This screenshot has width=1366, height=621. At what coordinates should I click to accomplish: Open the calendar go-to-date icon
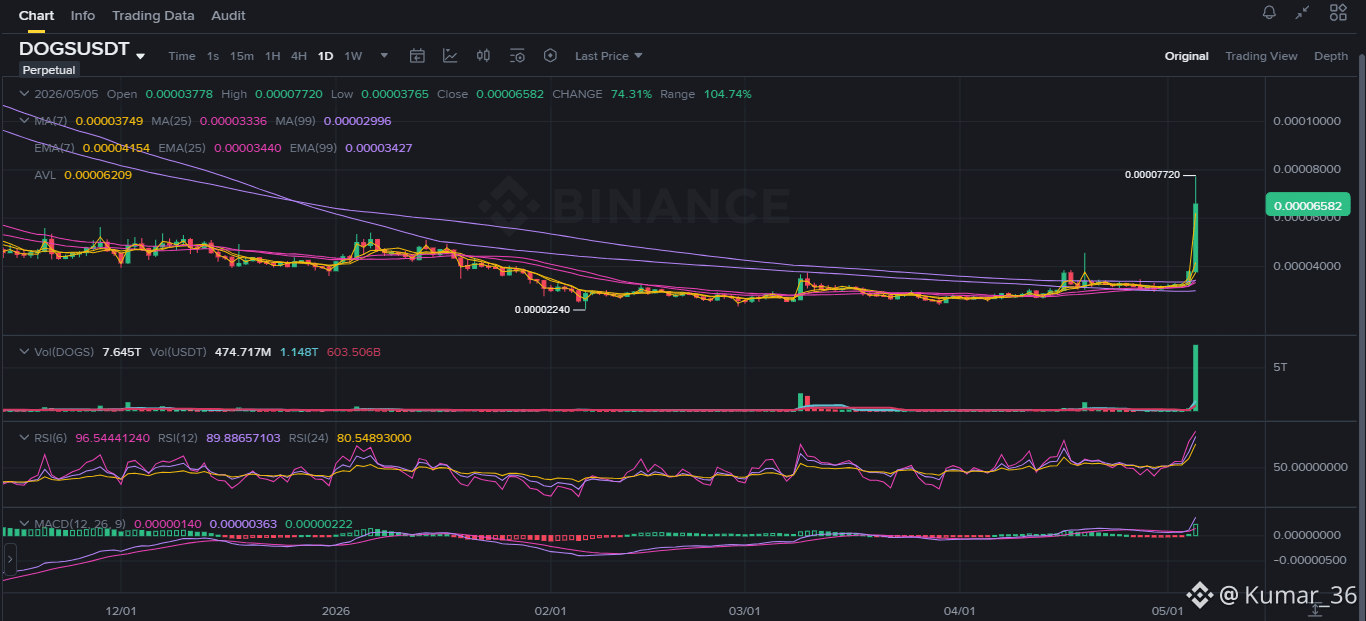tap(417, 56)
